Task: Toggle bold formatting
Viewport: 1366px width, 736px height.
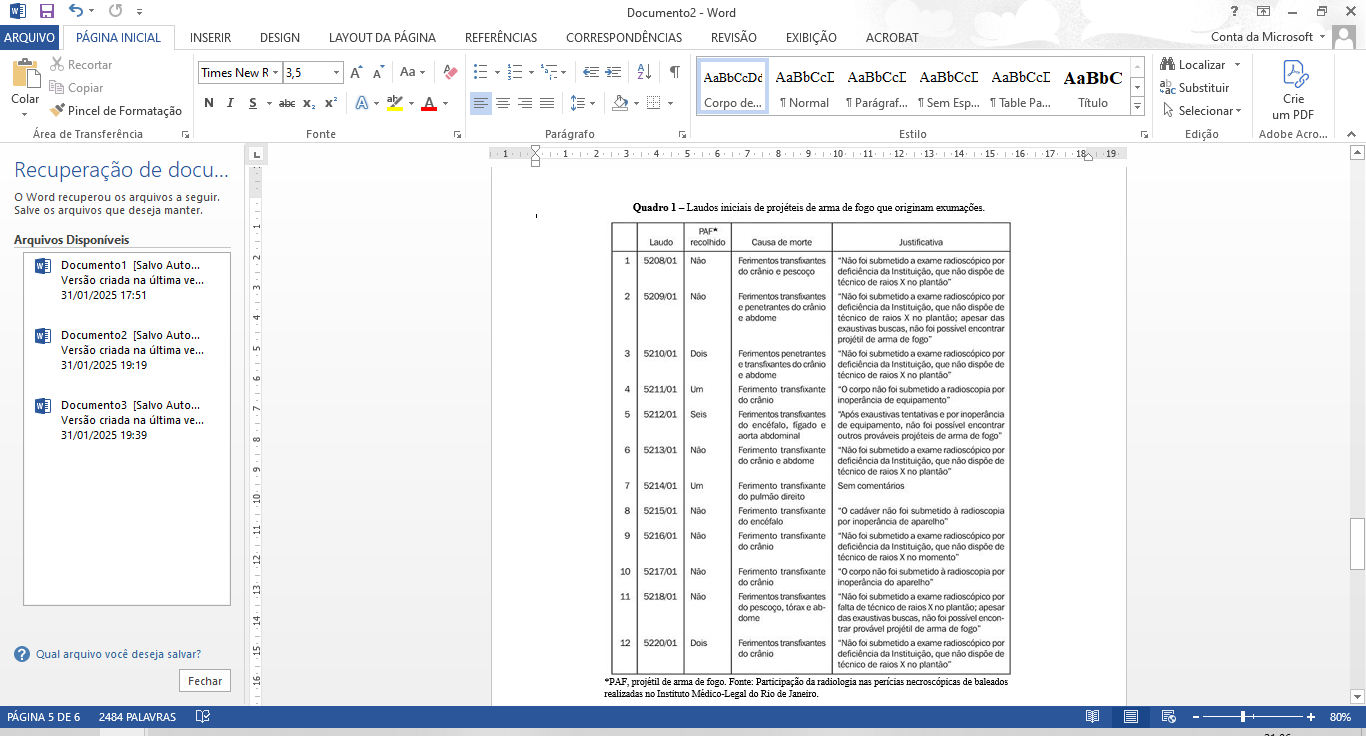Action: (209, 103)
